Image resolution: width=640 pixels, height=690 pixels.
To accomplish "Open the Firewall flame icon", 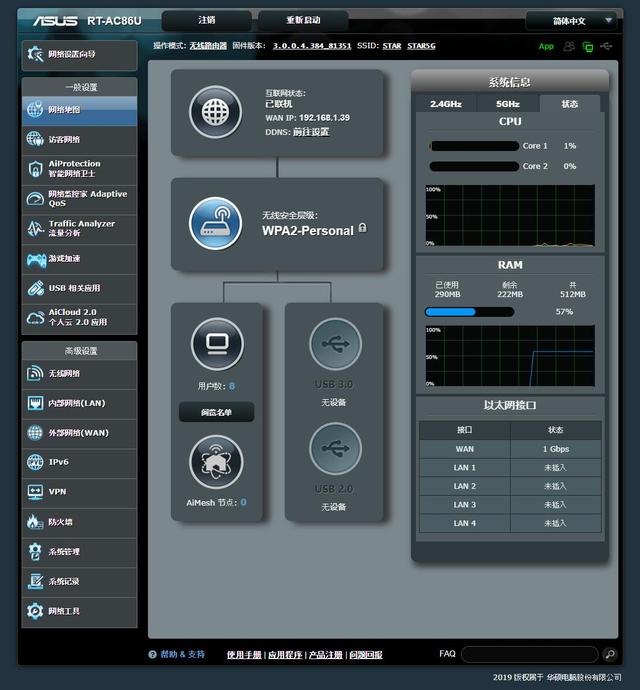I will 35,522.
